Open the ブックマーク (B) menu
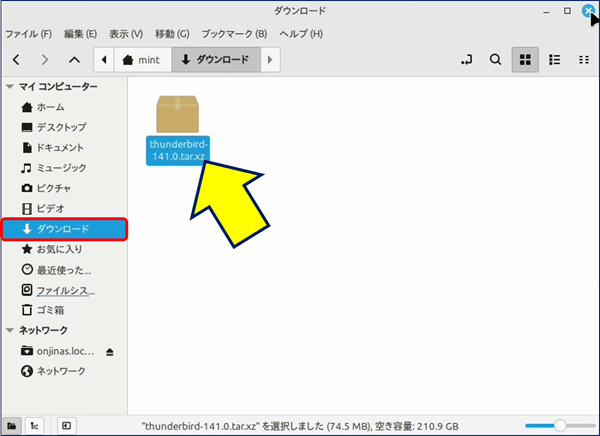600x436 pixels. (x=235, y=34)
